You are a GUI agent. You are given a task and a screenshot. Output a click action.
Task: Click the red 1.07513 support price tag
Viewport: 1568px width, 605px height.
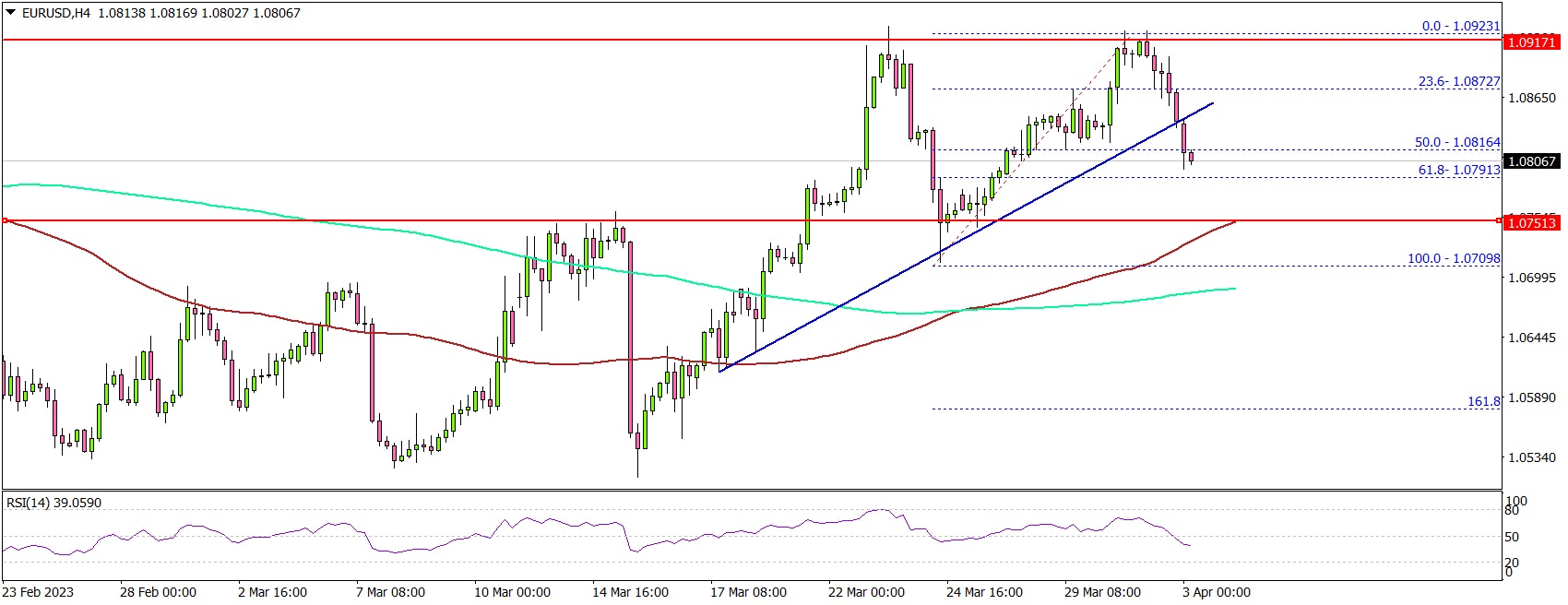(1530, 222)
